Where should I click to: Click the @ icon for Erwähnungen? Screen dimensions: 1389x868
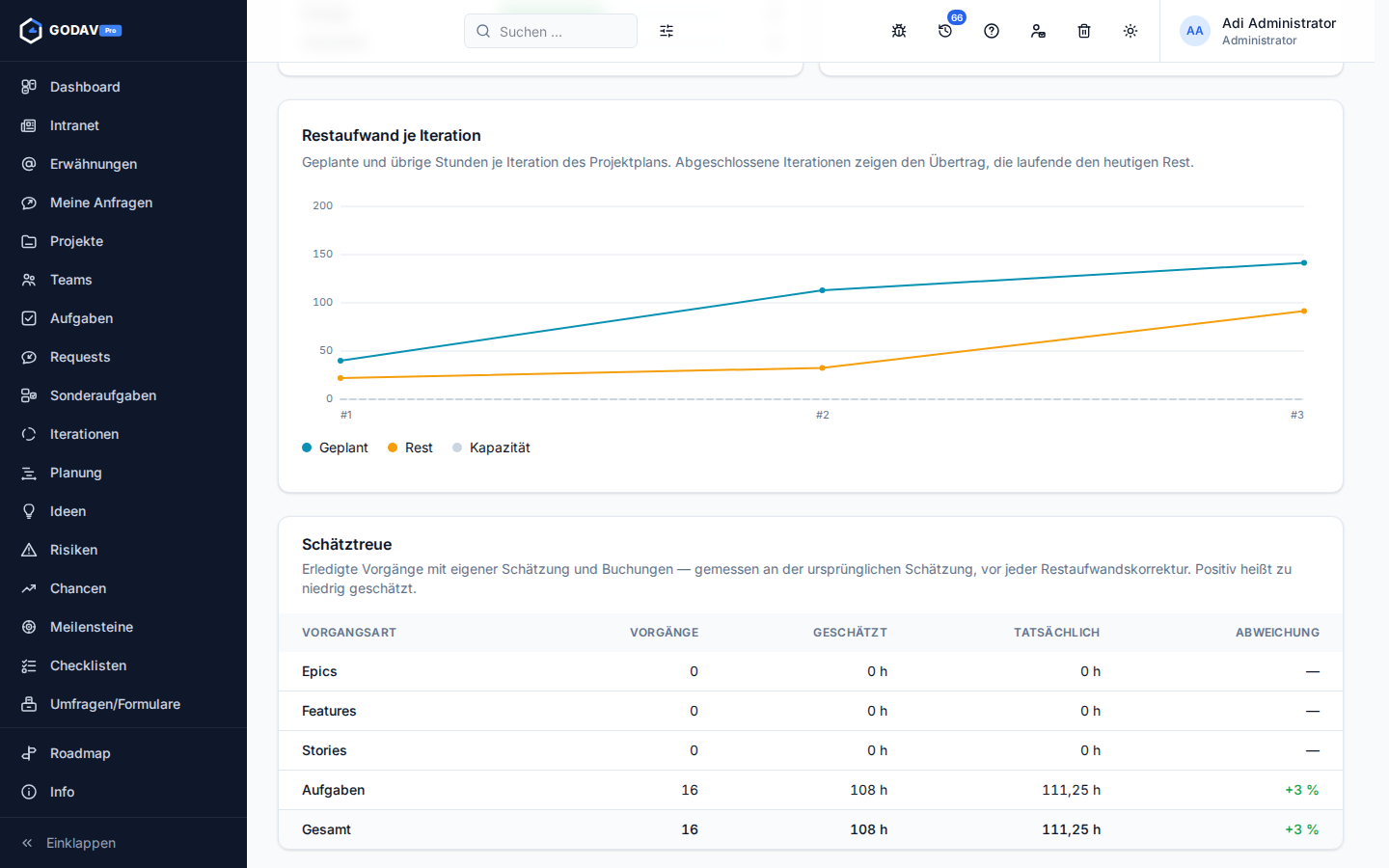[x=29, y=164]
